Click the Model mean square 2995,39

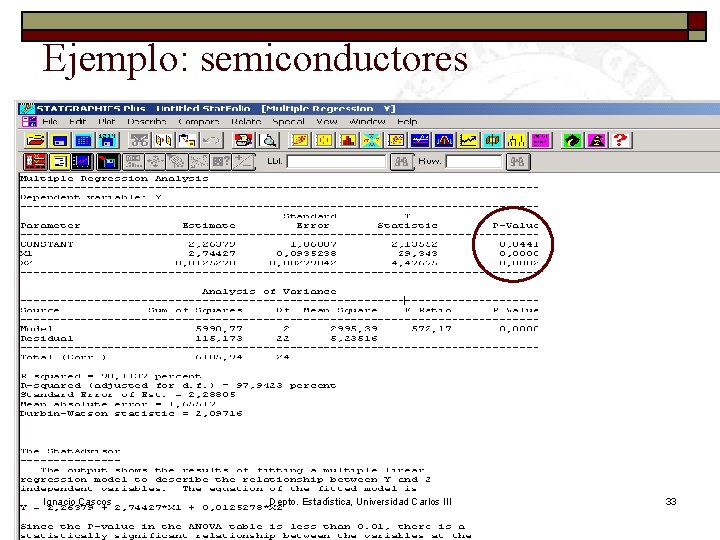pyautogui.click(x=354, y=329)
